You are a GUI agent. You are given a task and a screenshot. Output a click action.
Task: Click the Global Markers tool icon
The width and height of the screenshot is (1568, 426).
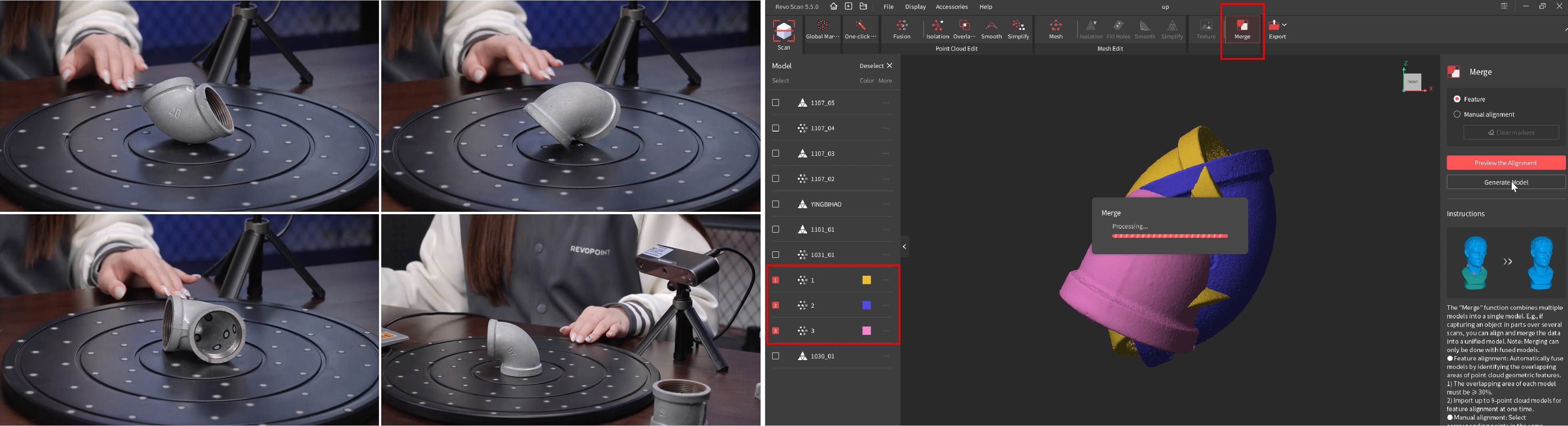[x=822, y=26]
